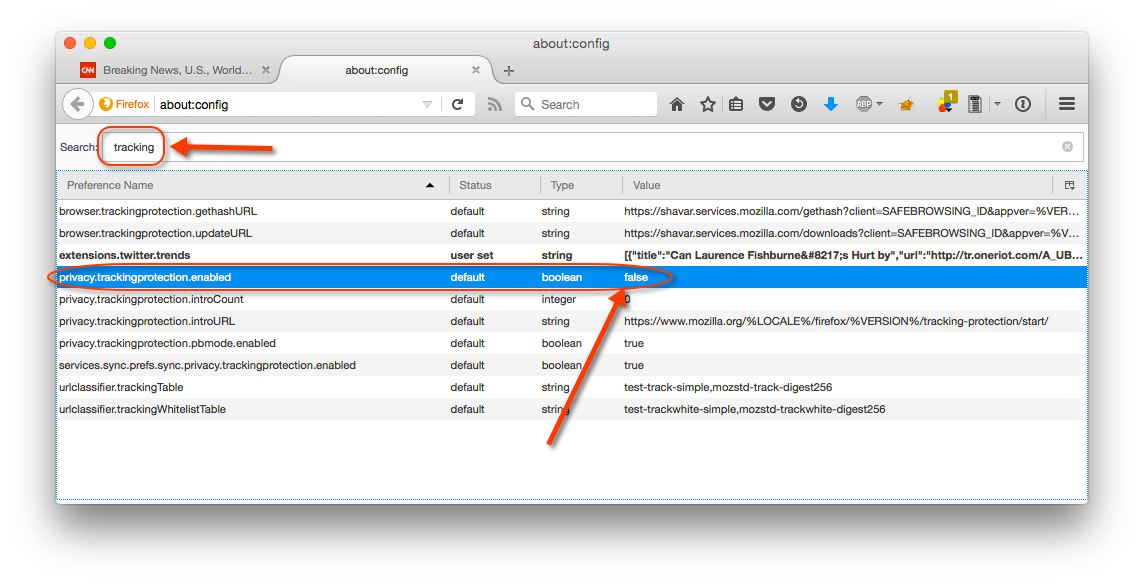The width and height of the screenshot is (1144, 584).
Task: Sort by Value column header
Action: [838, 185]
